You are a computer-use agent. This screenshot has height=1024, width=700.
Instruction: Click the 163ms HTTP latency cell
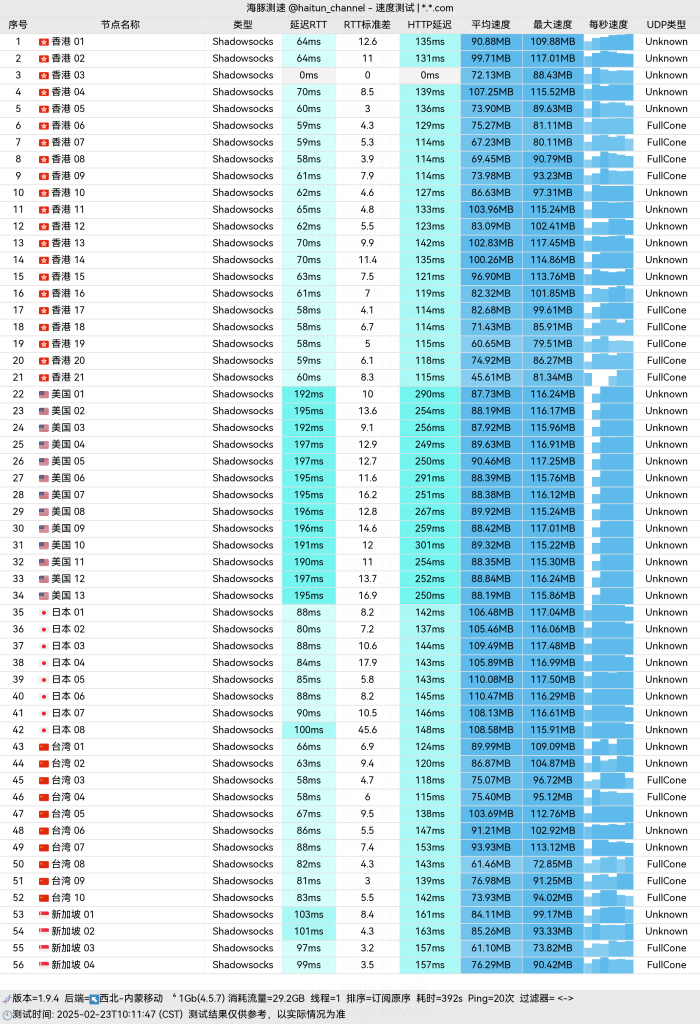(430, 932)
